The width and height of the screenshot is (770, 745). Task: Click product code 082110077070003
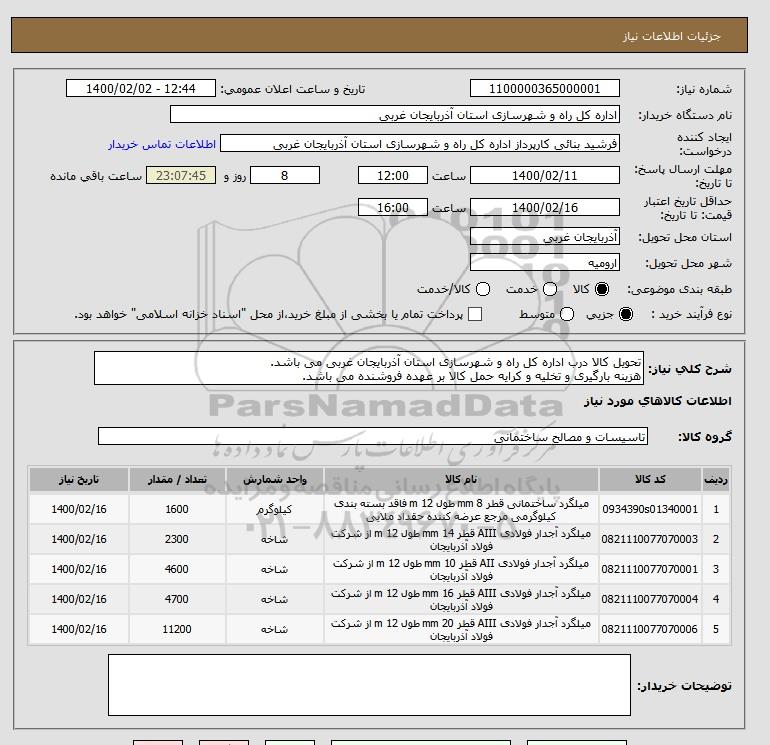pos(650,539)
